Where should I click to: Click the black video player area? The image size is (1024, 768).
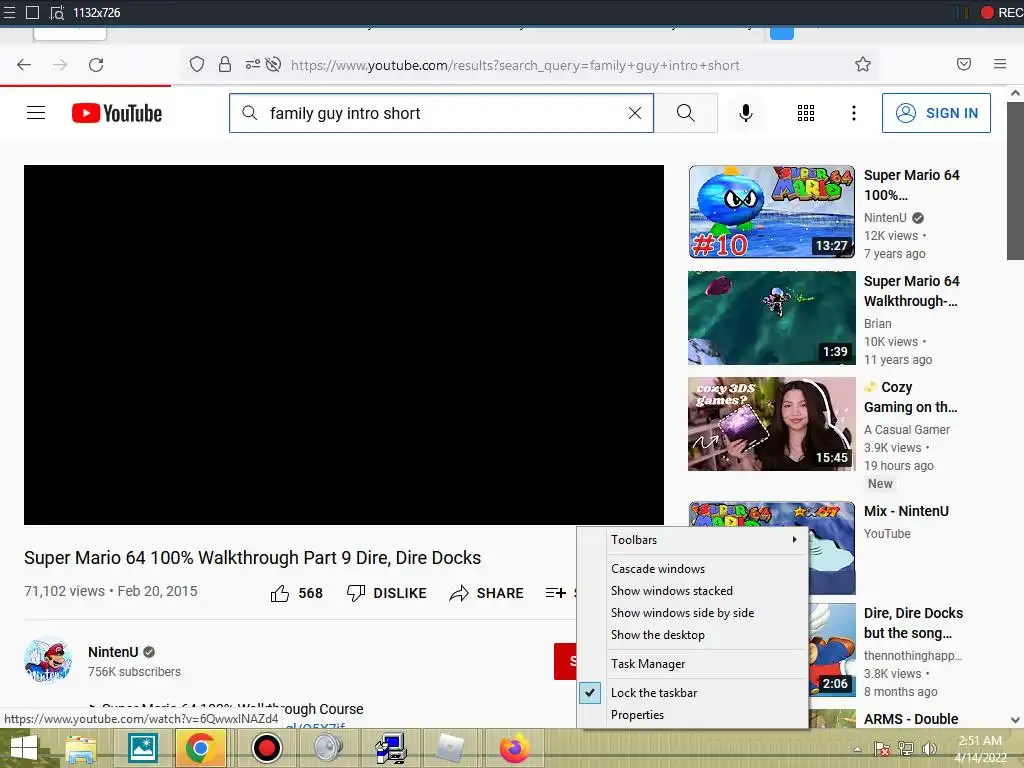pos(344,344)
